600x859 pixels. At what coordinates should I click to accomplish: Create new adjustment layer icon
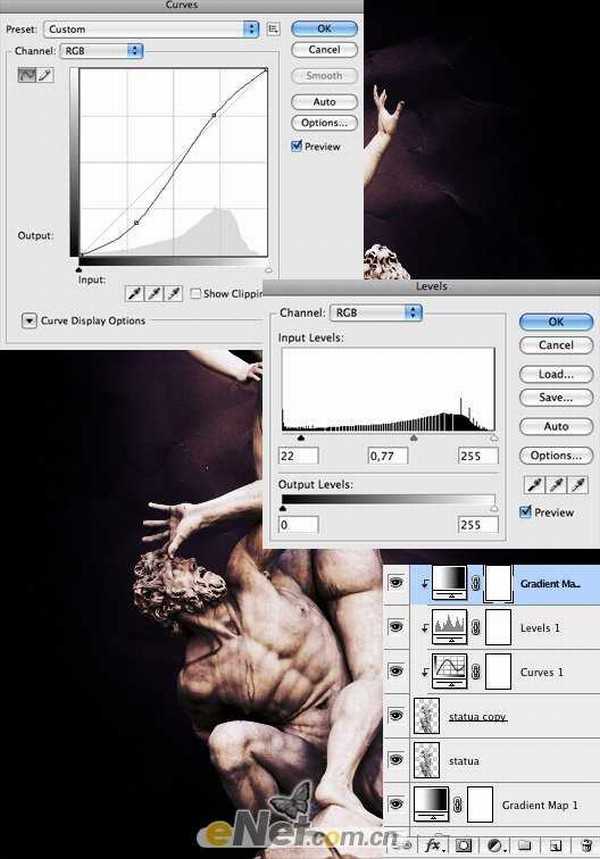click(x=495, y=845)
